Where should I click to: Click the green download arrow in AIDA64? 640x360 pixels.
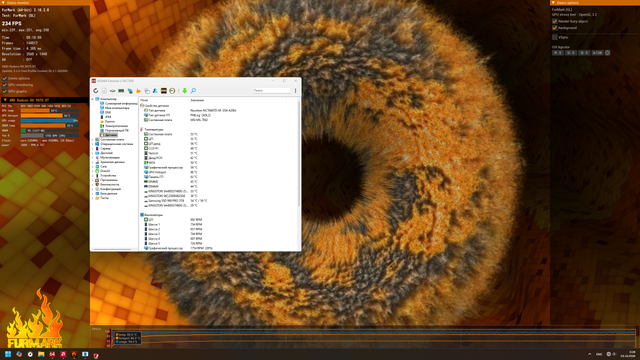(x=184, y=91)
